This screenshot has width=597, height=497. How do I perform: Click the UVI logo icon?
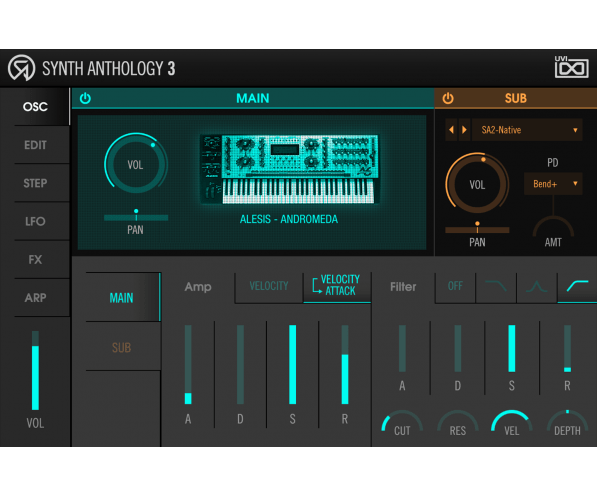coord(571,67)
